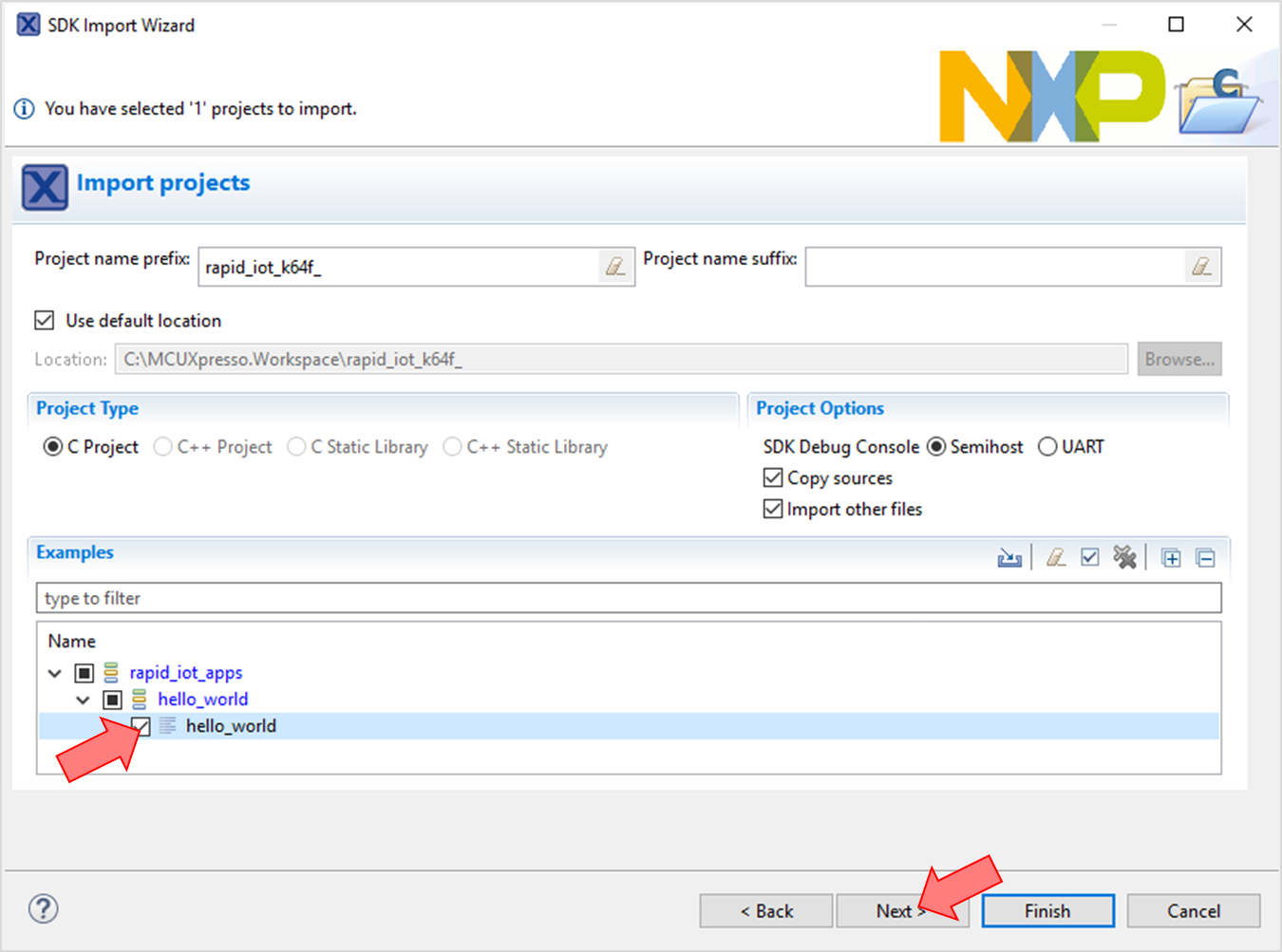Click the collapse all minus icon
Image resolution: width=1282 pixels, height=952 pixels.
pyautogui.click(x=1205, y=558)
